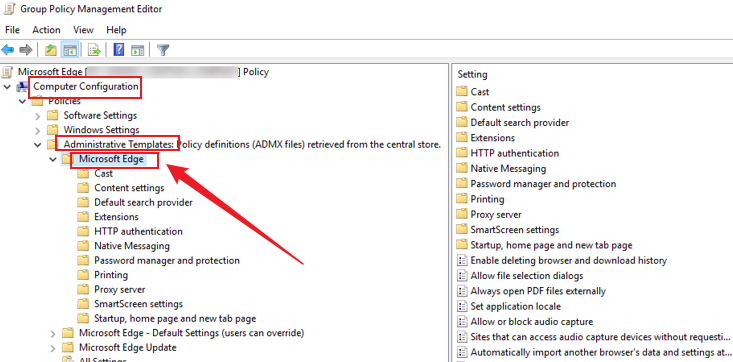
Task: Click the Extensions folder icon in the tree
Action: pos(83,217)
